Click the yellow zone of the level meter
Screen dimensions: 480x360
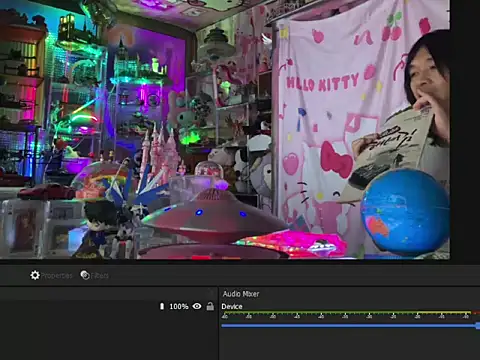point(444,313)
